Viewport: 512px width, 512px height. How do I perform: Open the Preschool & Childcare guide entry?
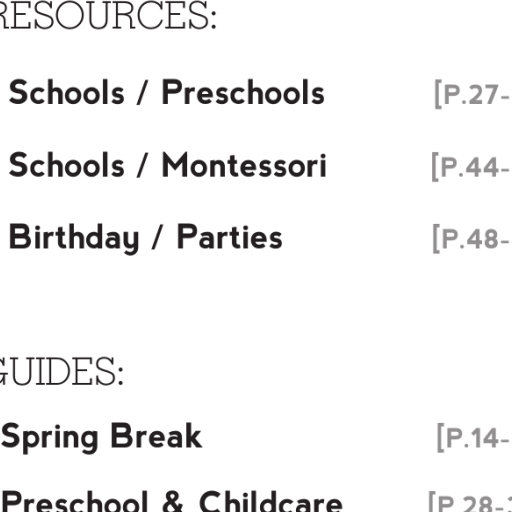172,502
